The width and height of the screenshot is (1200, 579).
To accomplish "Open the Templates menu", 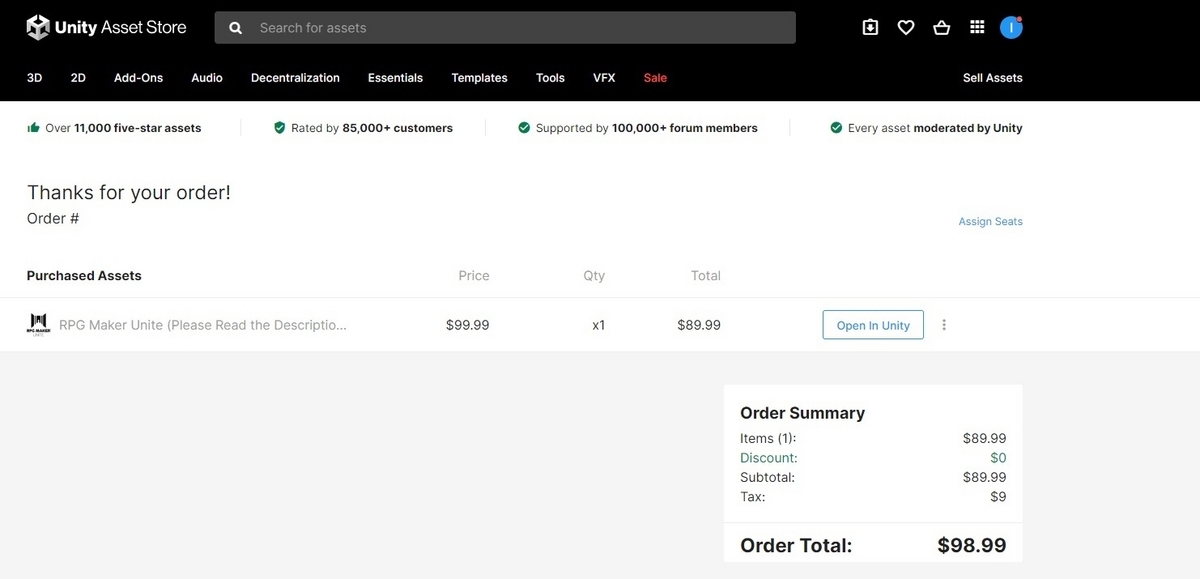I will click(479, 78).
